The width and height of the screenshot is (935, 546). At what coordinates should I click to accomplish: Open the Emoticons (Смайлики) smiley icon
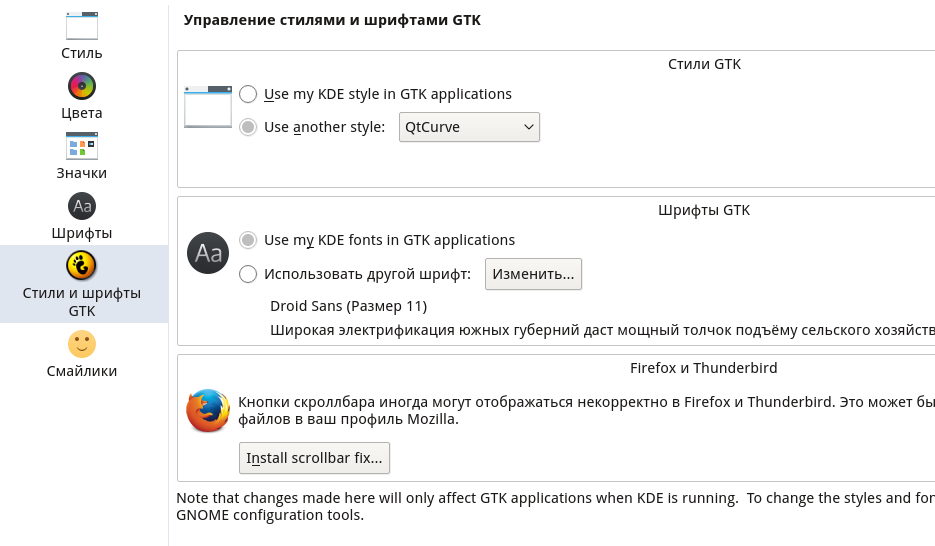coord(82,344)
